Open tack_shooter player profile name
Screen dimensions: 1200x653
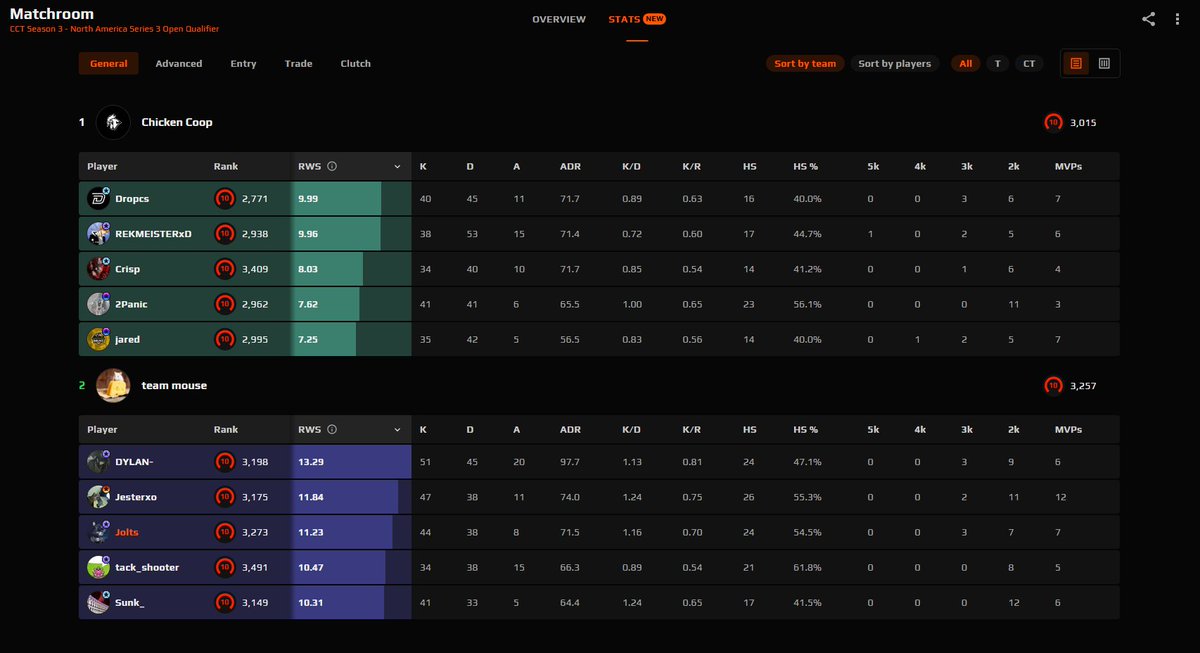147,567
